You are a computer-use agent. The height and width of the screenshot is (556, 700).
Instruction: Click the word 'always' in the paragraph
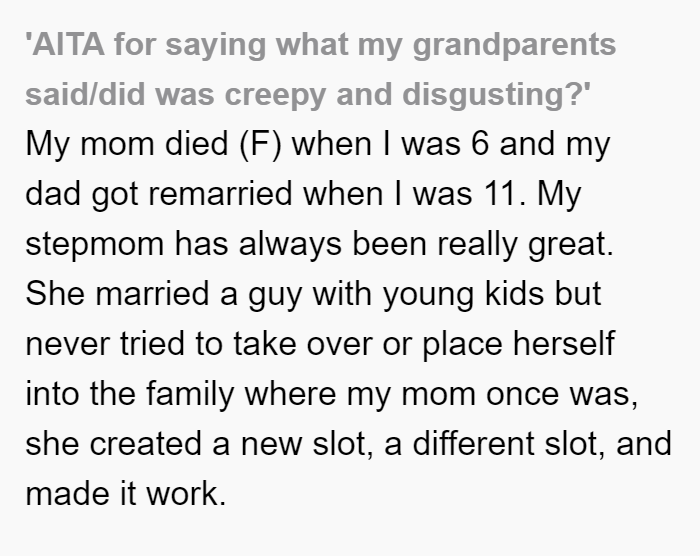pos(290,245)
